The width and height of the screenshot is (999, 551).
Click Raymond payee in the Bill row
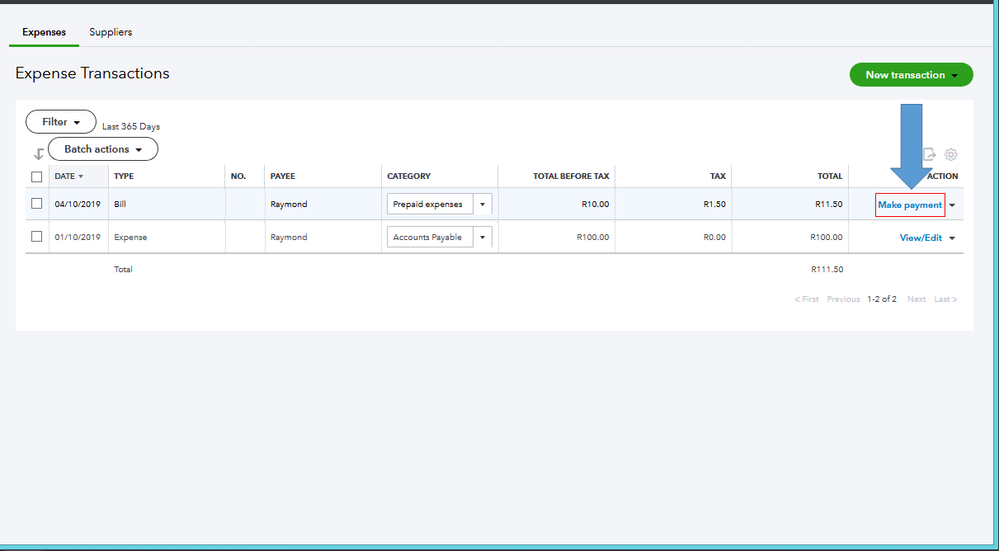[289, 204]
